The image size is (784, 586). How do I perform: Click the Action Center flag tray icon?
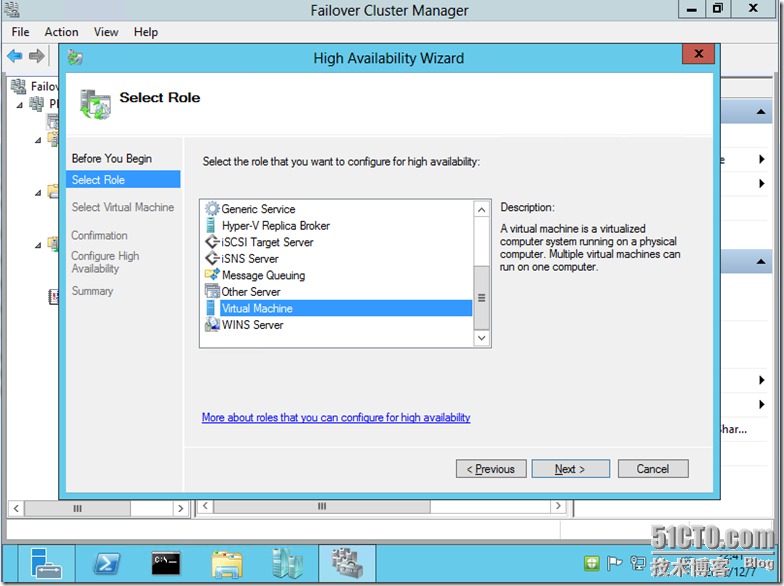pos(614,564)
